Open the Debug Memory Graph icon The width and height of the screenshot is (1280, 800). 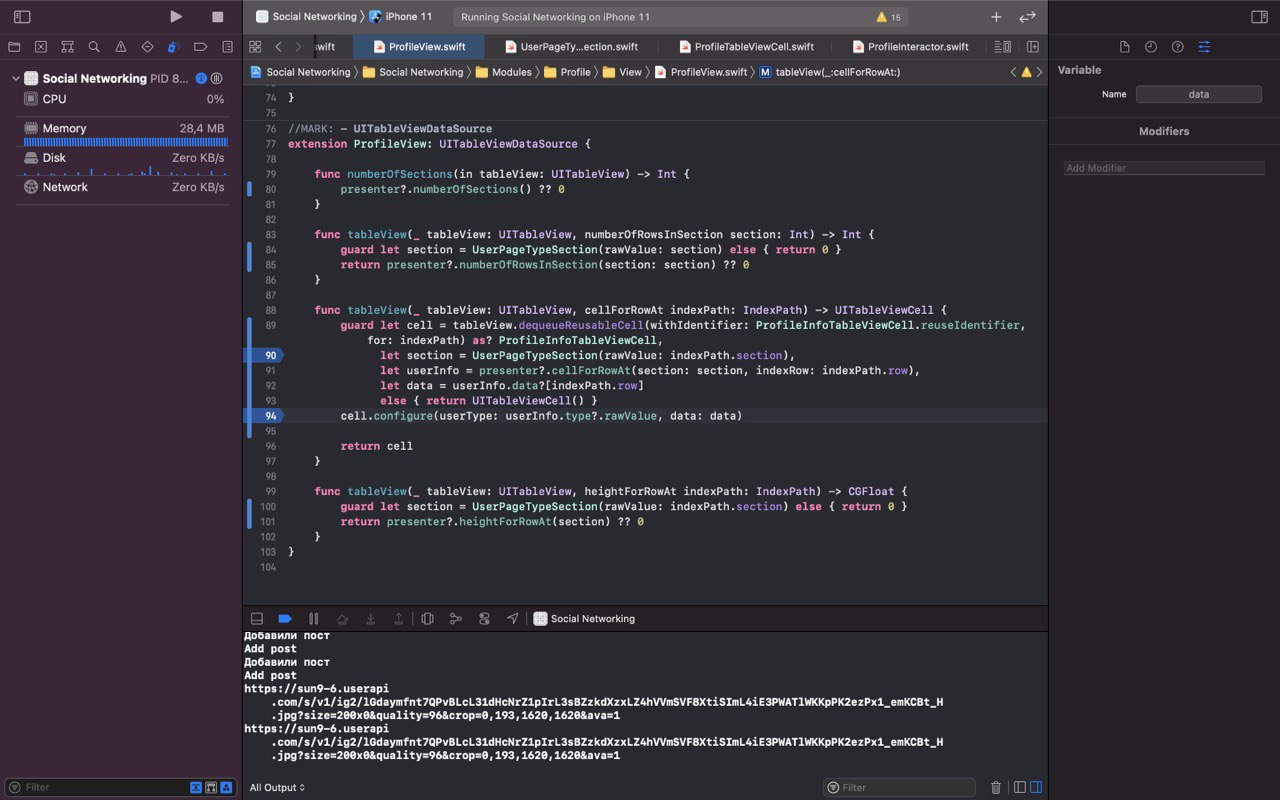(x=456, y=619)
